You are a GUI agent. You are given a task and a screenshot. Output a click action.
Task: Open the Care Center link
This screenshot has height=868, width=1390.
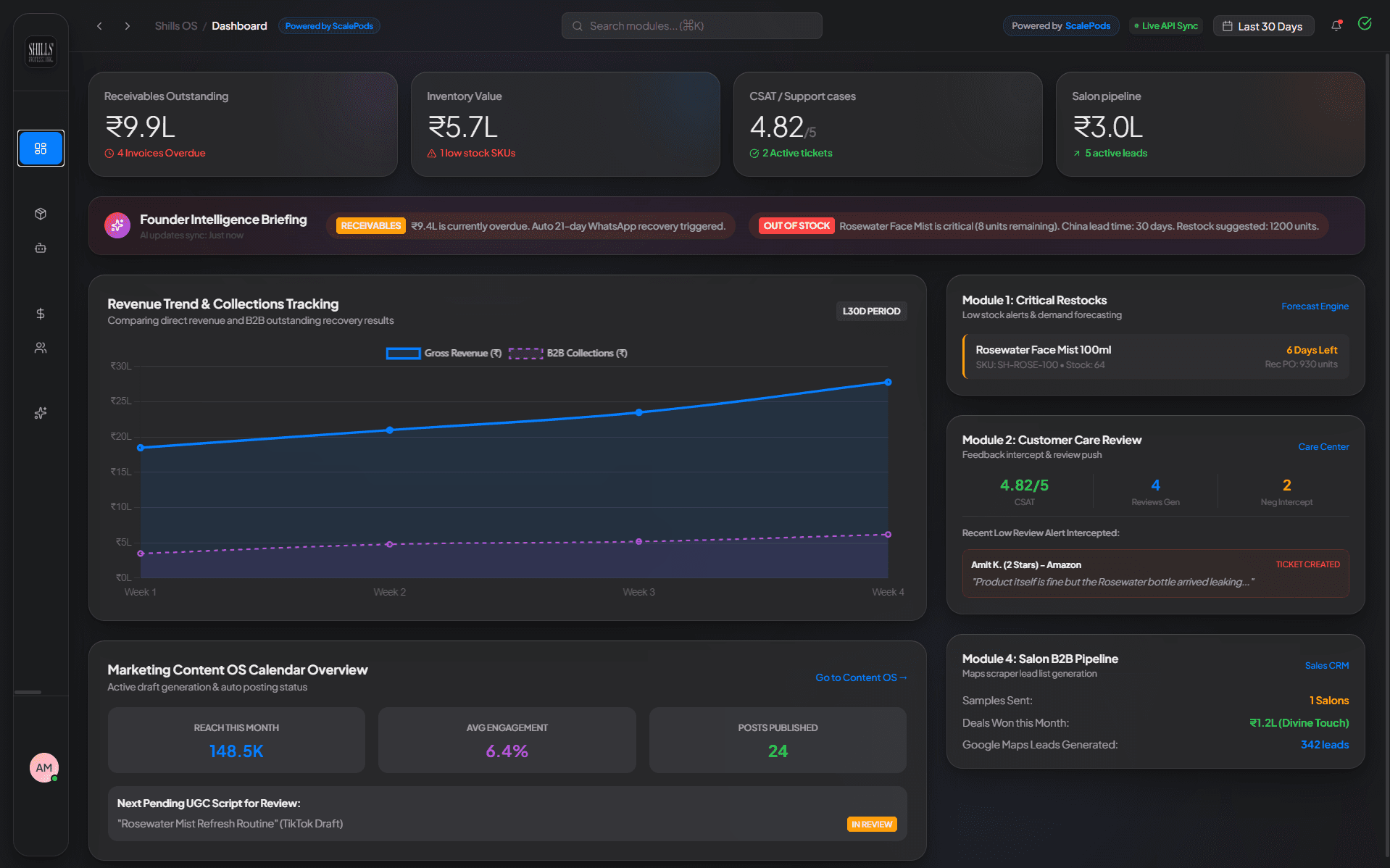(x=1323, y=447)
